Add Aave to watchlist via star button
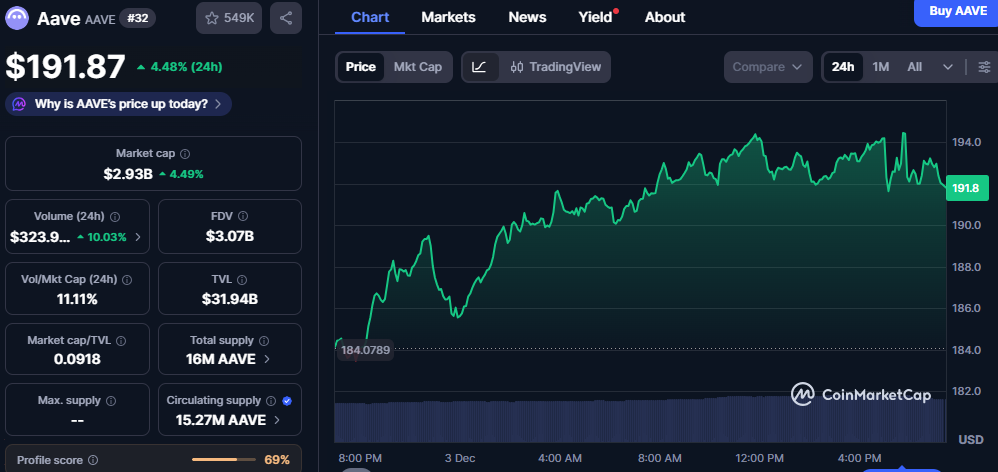Viewport: 998px width, 472px height. point(229,18)
